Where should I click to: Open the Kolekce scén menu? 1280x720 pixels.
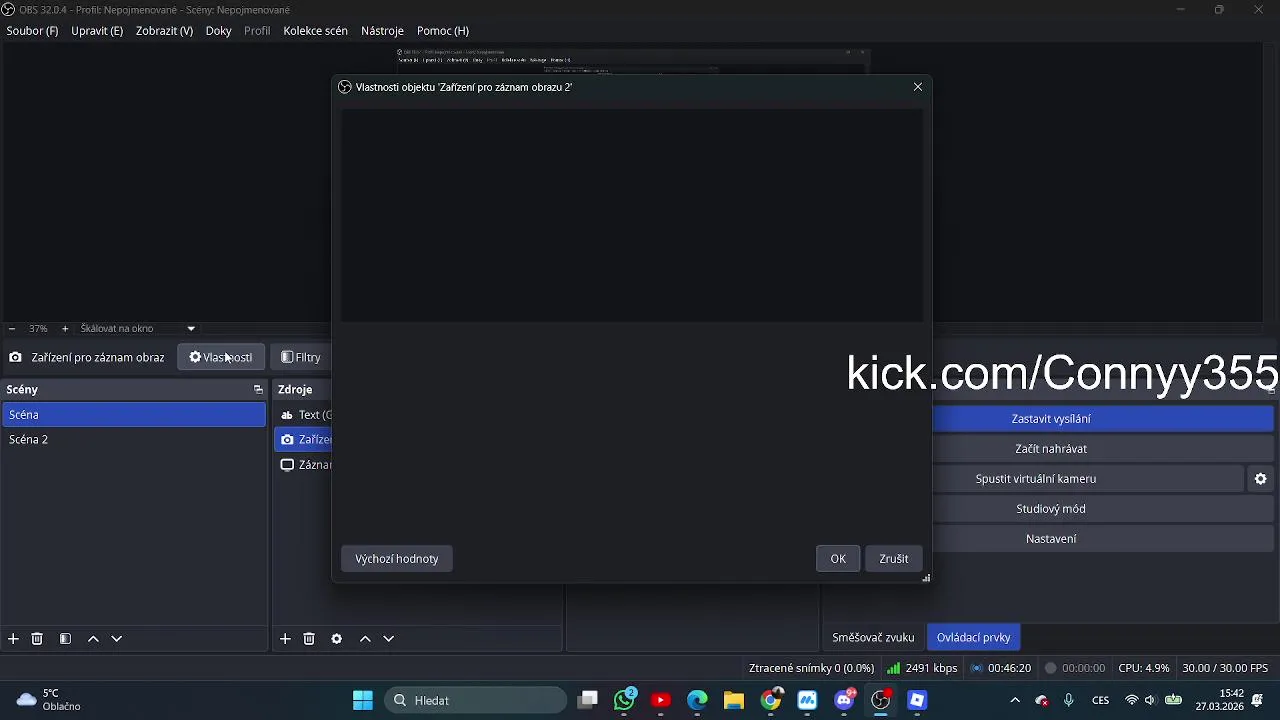tap(315, 31)
